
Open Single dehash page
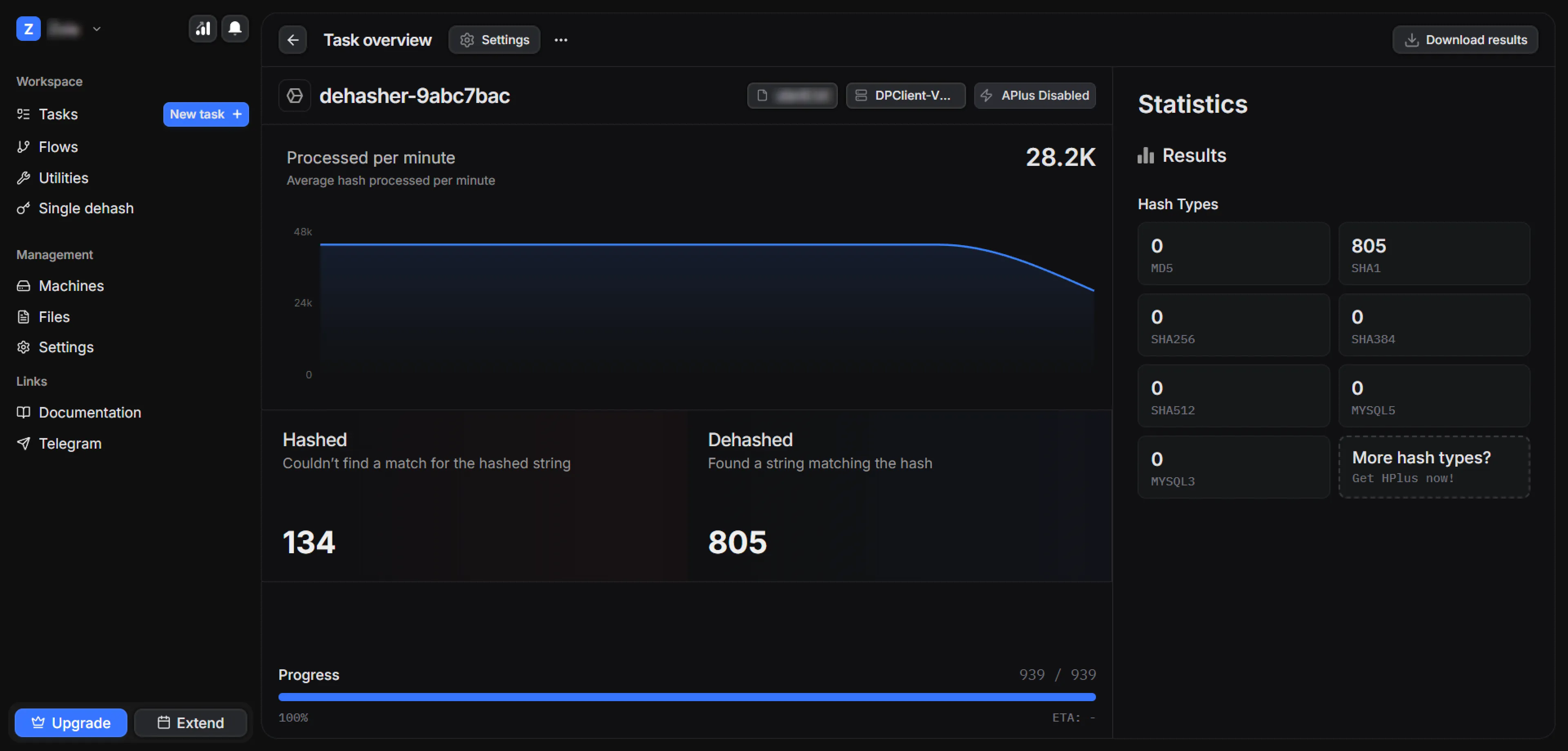click(x=86, y=208)
